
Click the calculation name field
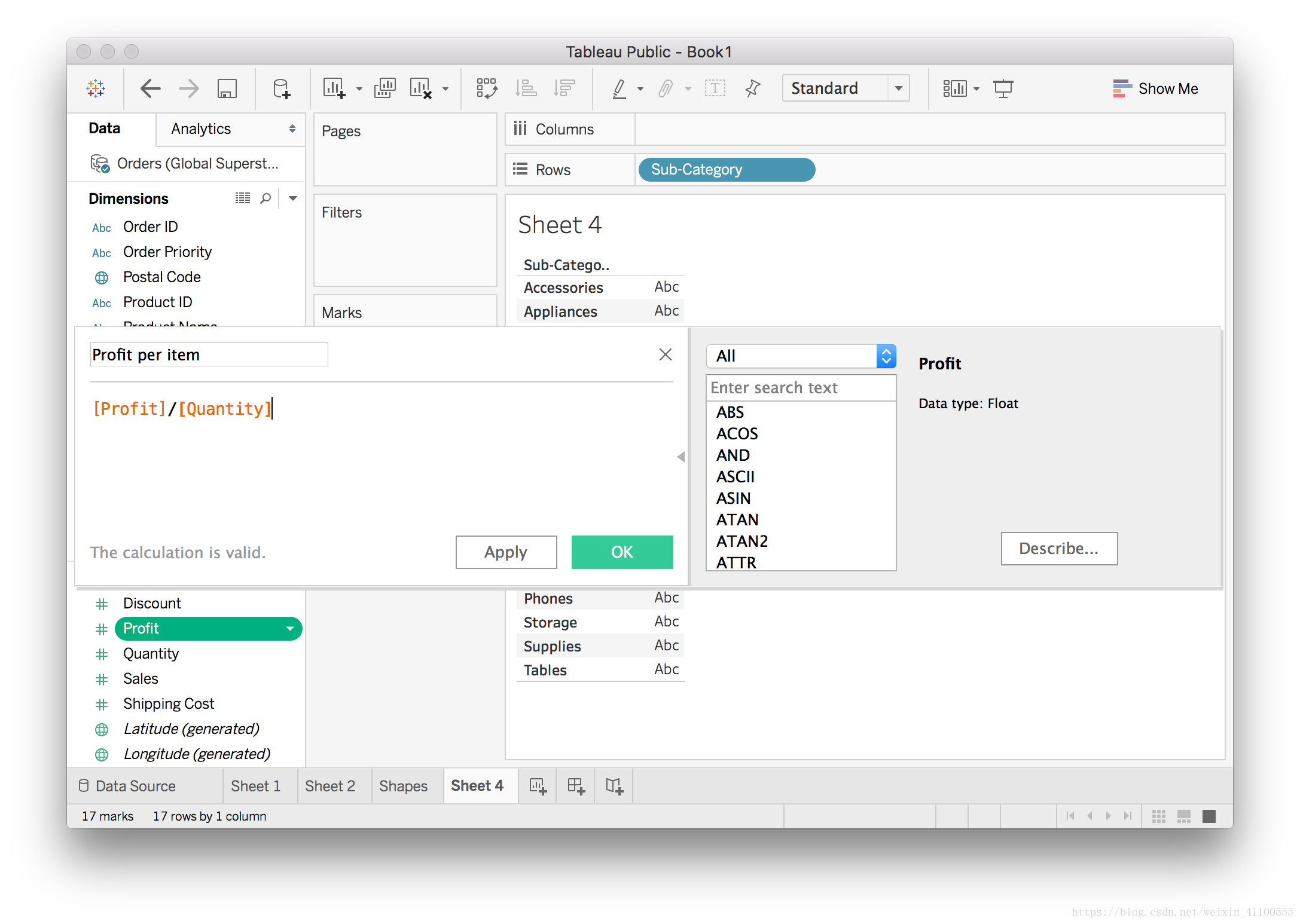209,355
